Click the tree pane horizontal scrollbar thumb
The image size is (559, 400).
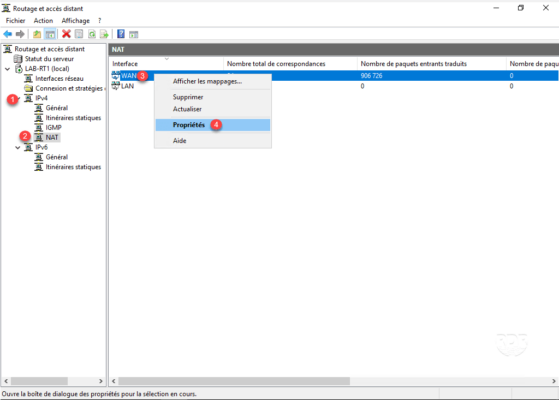coord(39,381)
